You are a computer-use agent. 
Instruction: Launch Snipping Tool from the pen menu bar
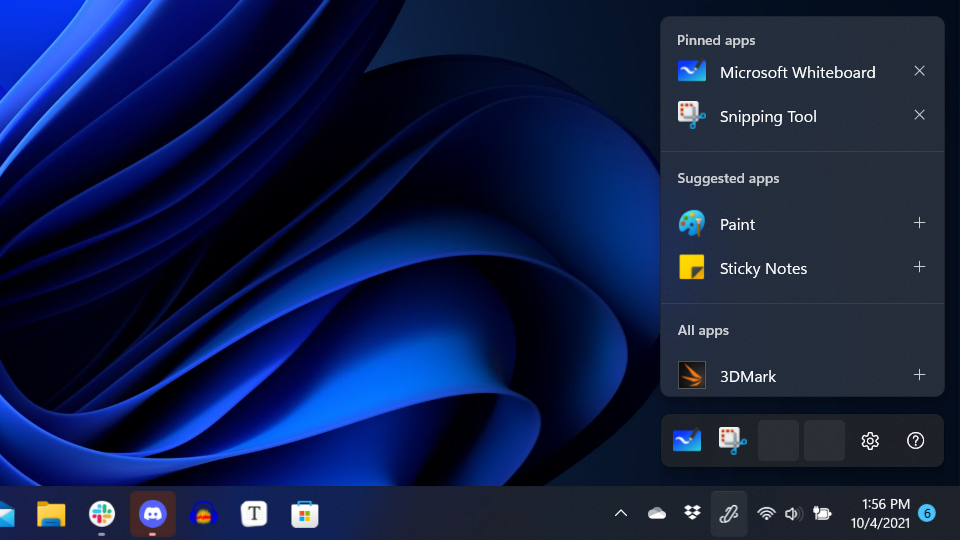(732, 440)
